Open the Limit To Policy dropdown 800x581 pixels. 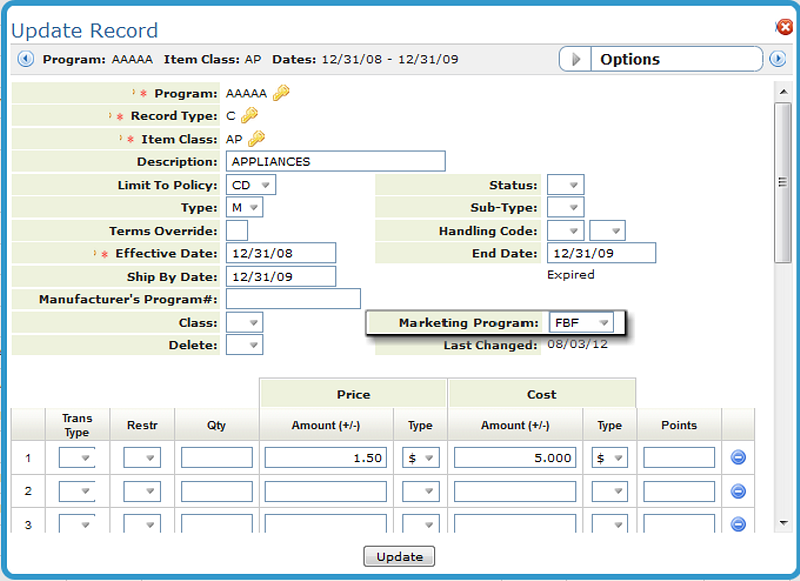(x=251, y=185)
